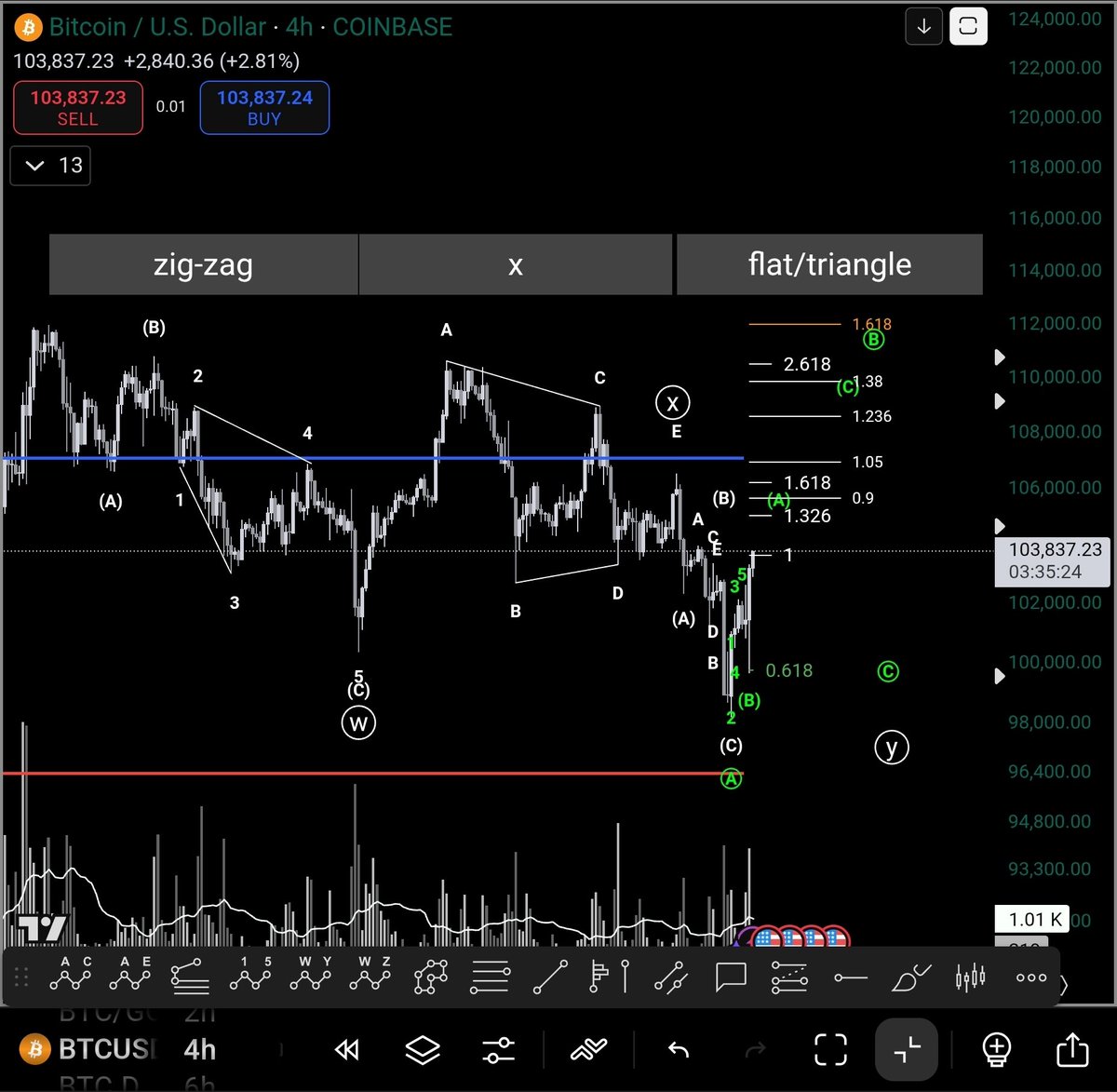Tap the red SELL button
Screen dimensions: 1117x1092
click(78, 108)
